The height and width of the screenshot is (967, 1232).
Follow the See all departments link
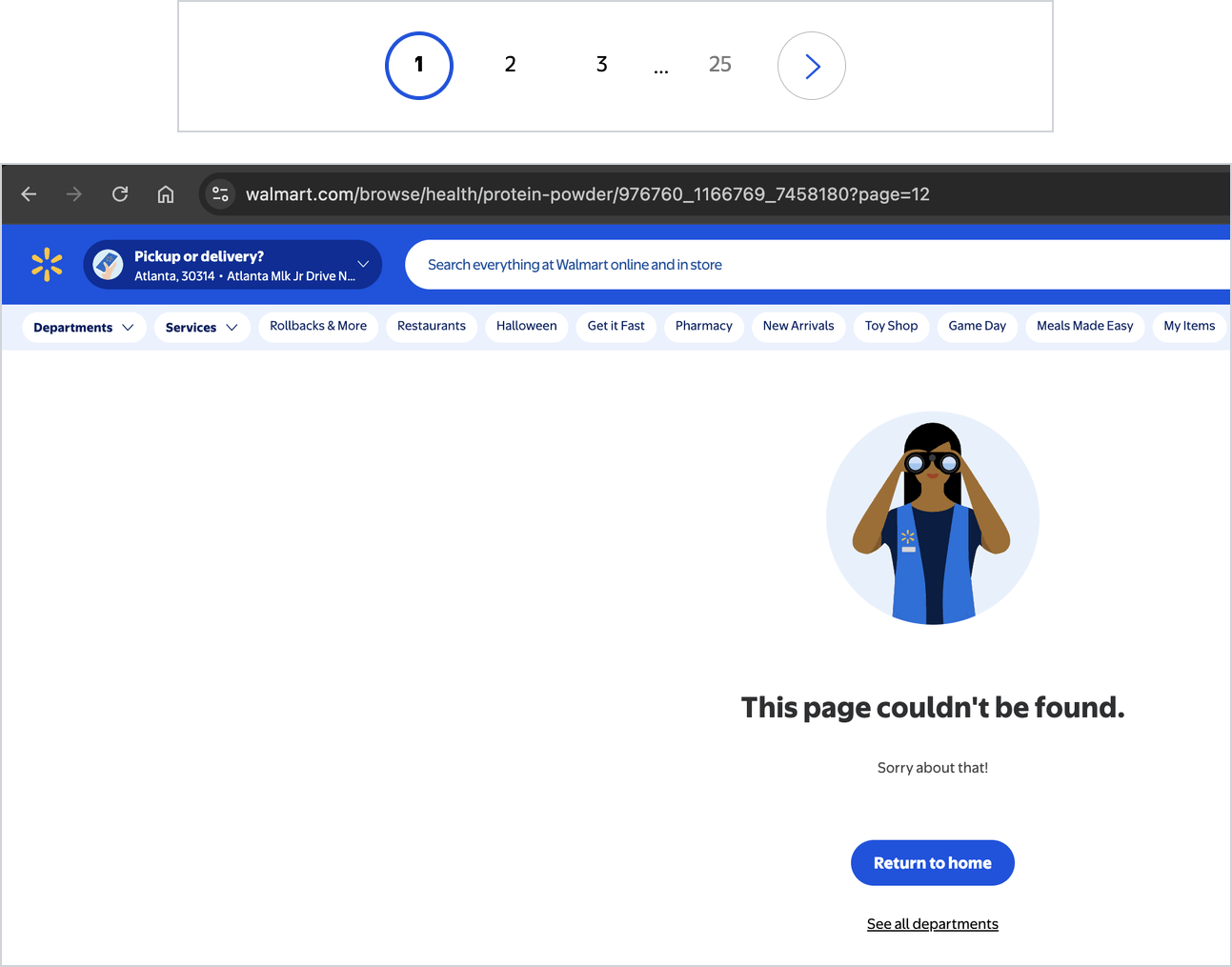click(x=933, y=924)
